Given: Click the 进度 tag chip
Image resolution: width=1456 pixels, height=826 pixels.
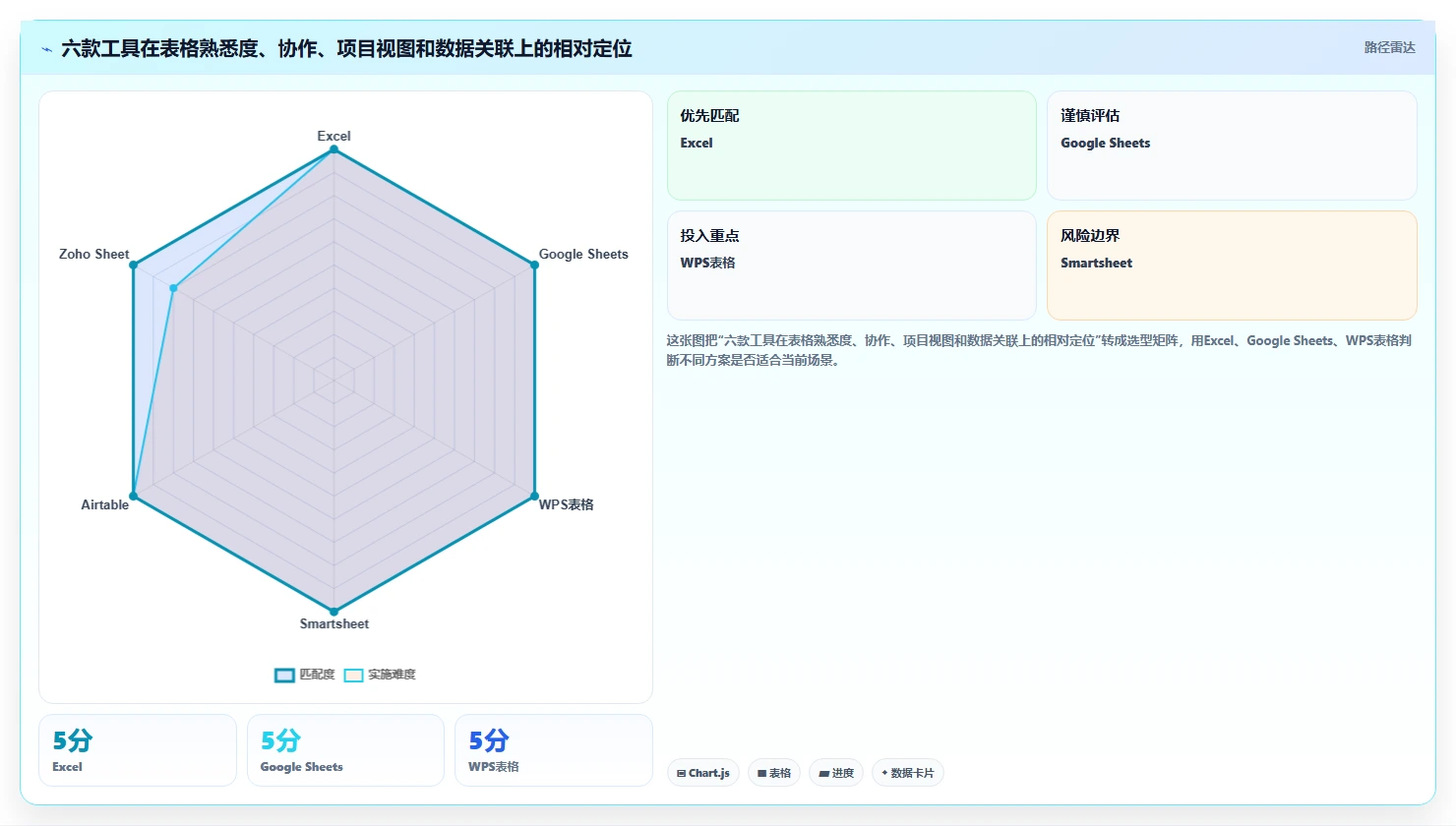Looking at the screenshot, I should pos(836,773).
